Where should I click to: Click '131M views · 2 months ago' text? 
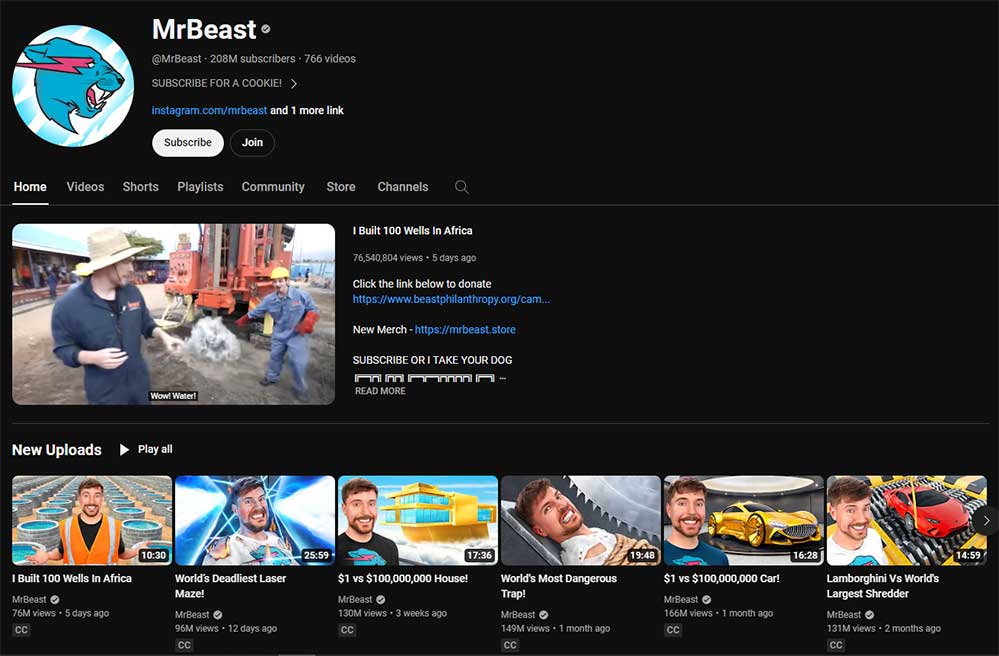click(884, 628)
